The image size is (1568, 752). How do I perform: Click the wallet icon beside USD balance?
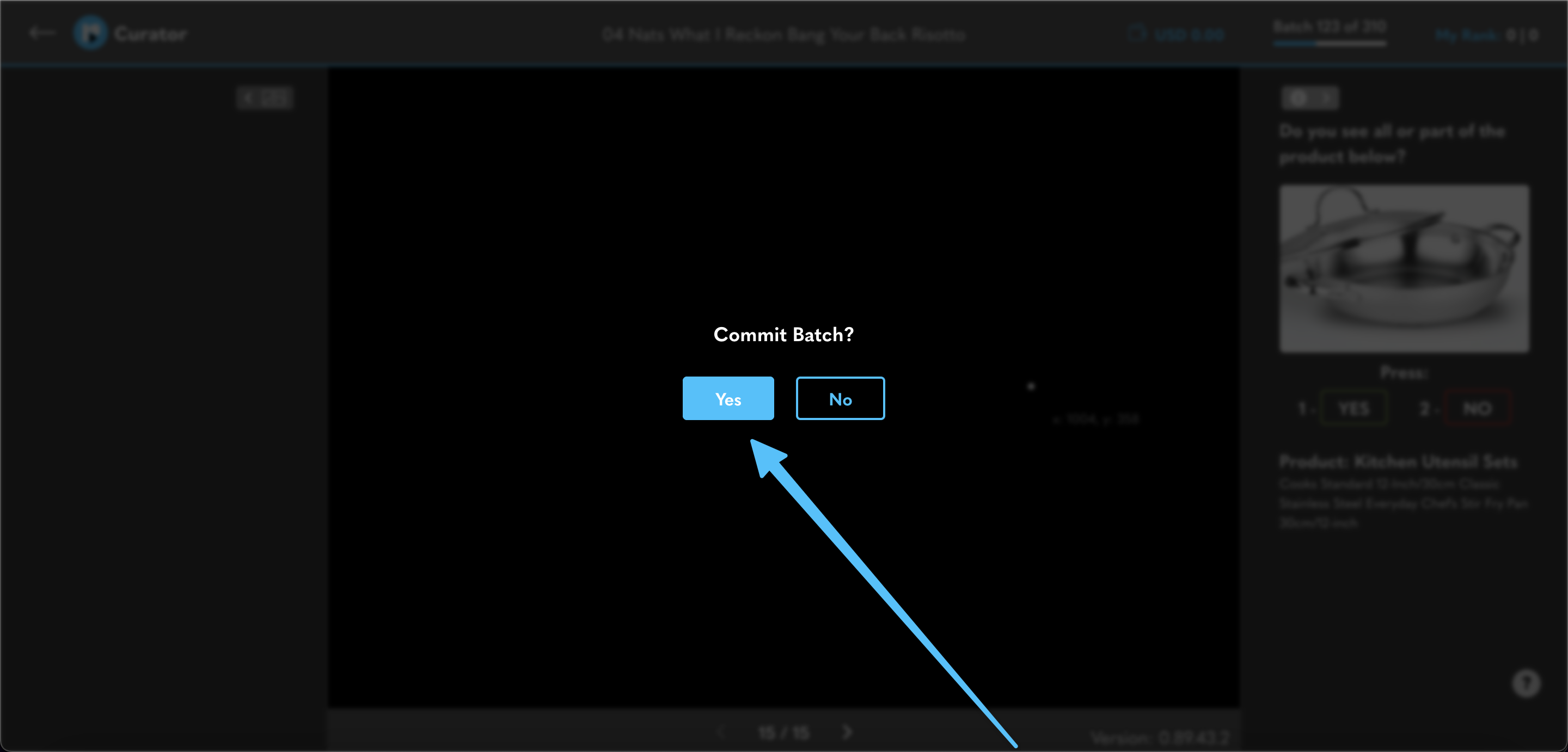(x=1136, y=33)
